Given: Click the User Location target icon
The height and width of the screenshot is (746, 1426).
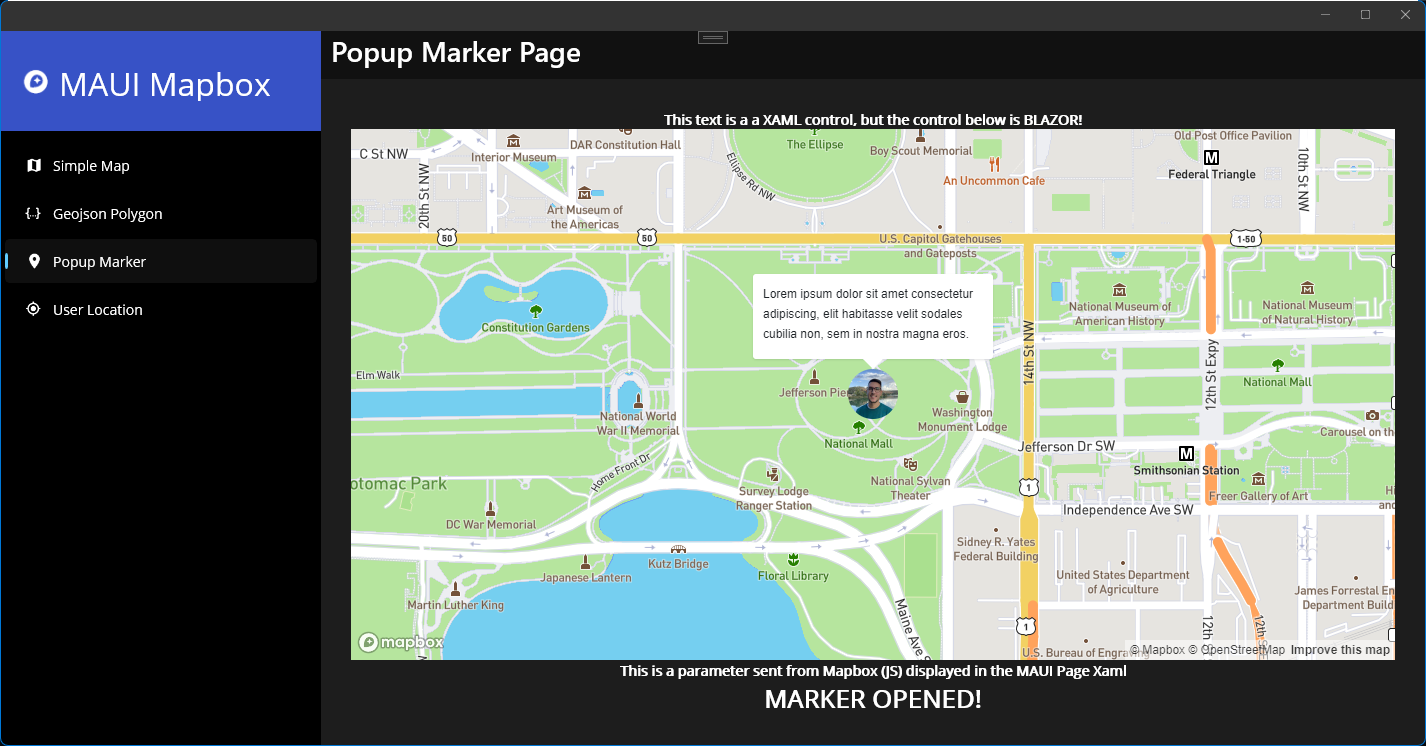Looking at the screenshot, I should pyautogui.click(x=33, y=309).
